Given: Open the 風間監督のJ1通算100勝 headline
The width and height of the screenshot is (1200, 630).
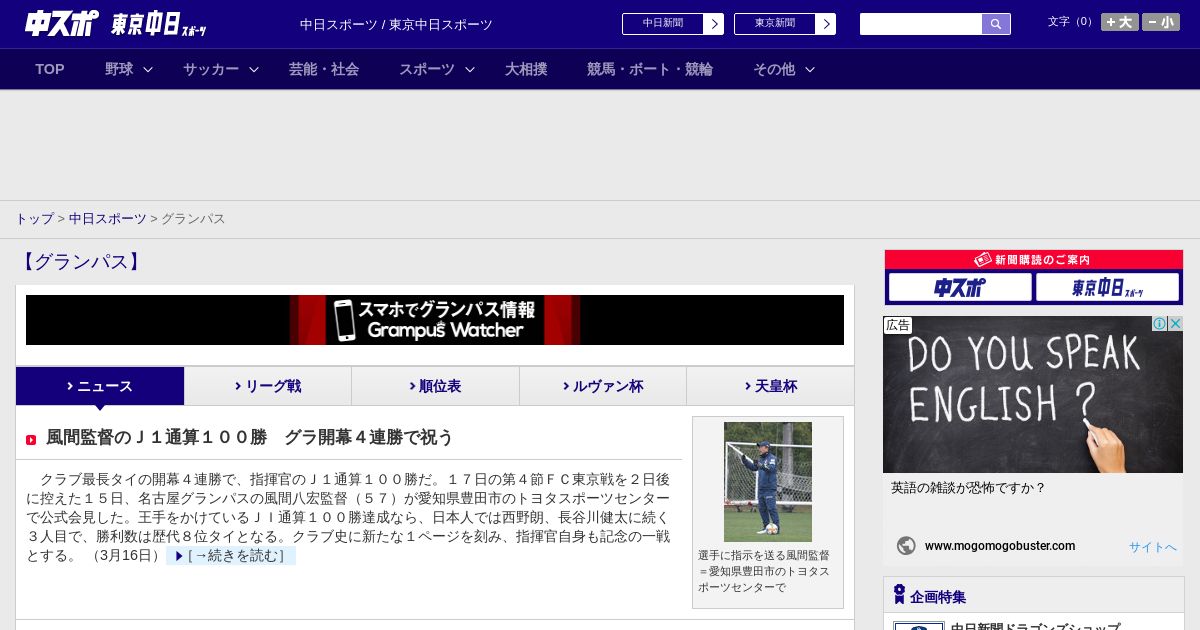Looking at the screenshot, I should [250, 438].
